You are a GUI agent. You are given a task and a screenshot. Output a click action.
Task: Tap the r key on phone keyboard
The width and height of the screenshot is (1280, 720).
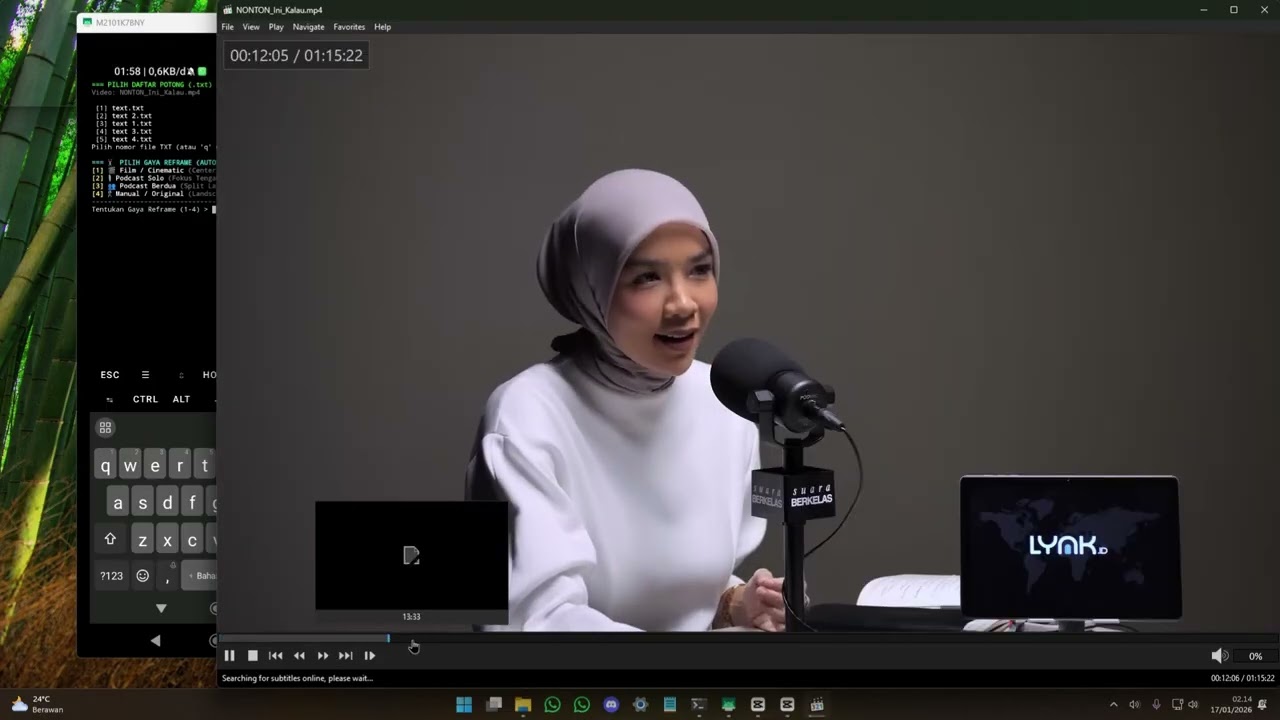[x=180, y=466]
